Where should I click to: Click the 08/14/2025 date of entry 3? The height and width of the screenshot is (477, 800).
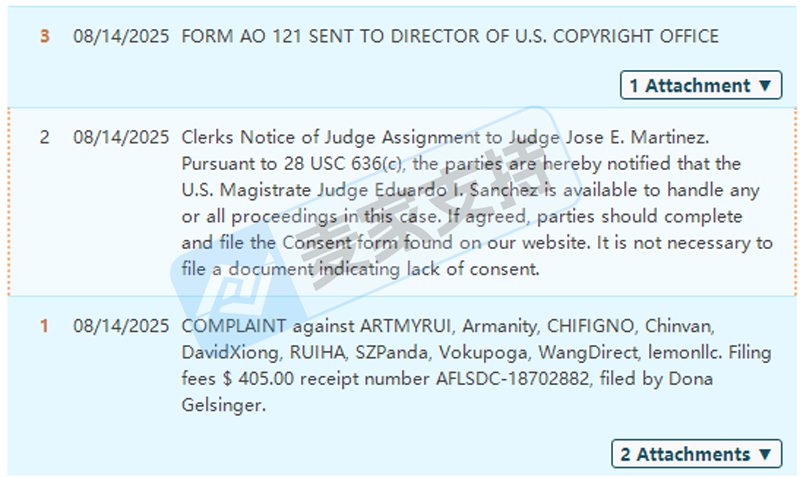point(121,36)
